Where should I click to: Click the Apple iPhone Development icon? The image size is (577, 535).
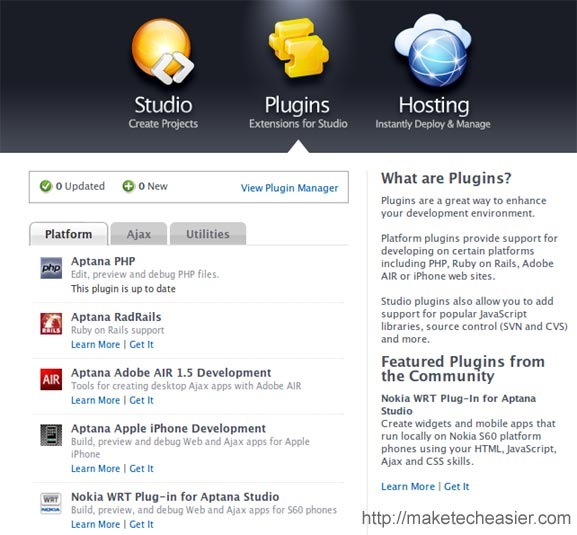pos(51,435)
